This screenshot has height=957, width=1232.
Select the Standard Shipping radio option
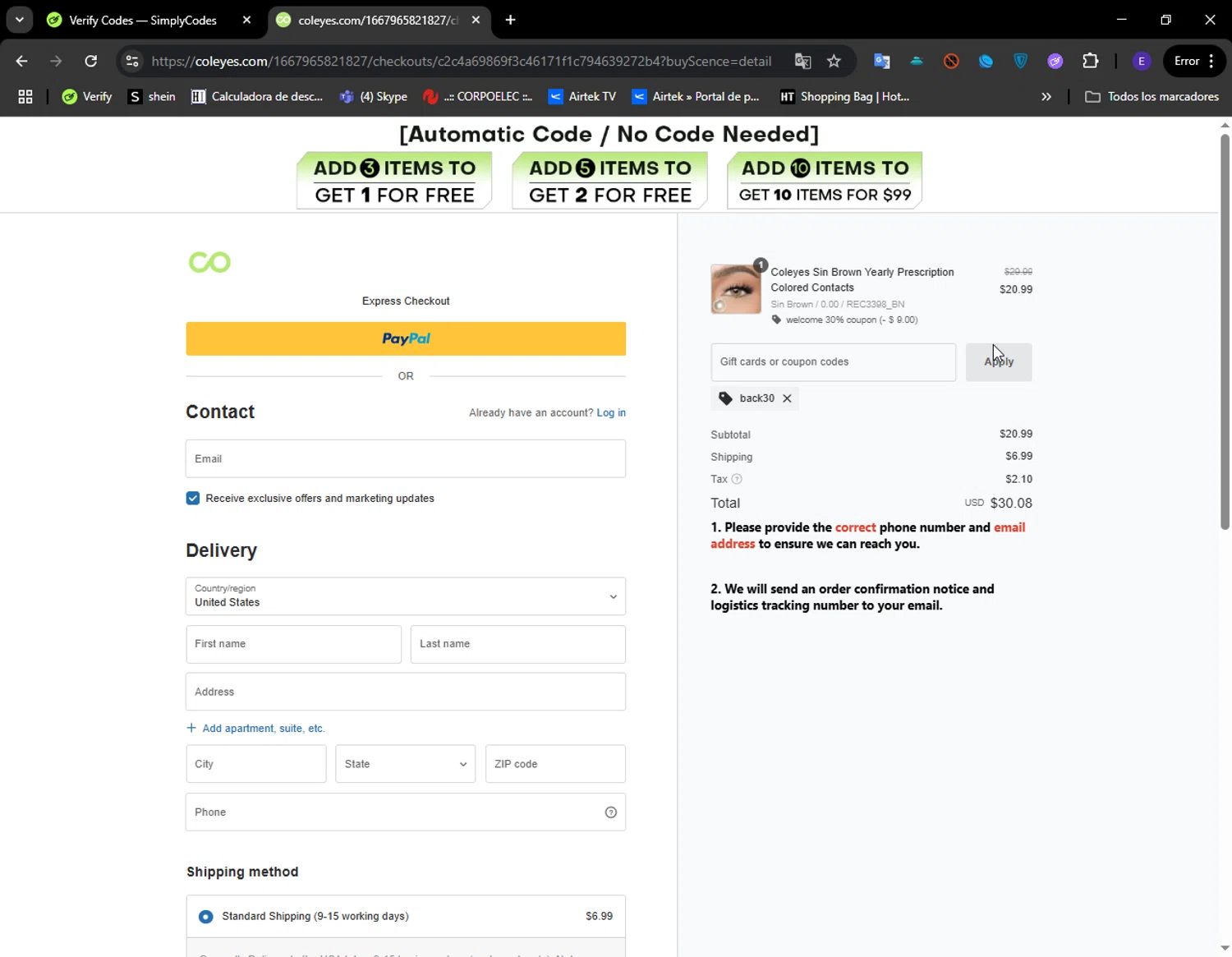(205, 917)
